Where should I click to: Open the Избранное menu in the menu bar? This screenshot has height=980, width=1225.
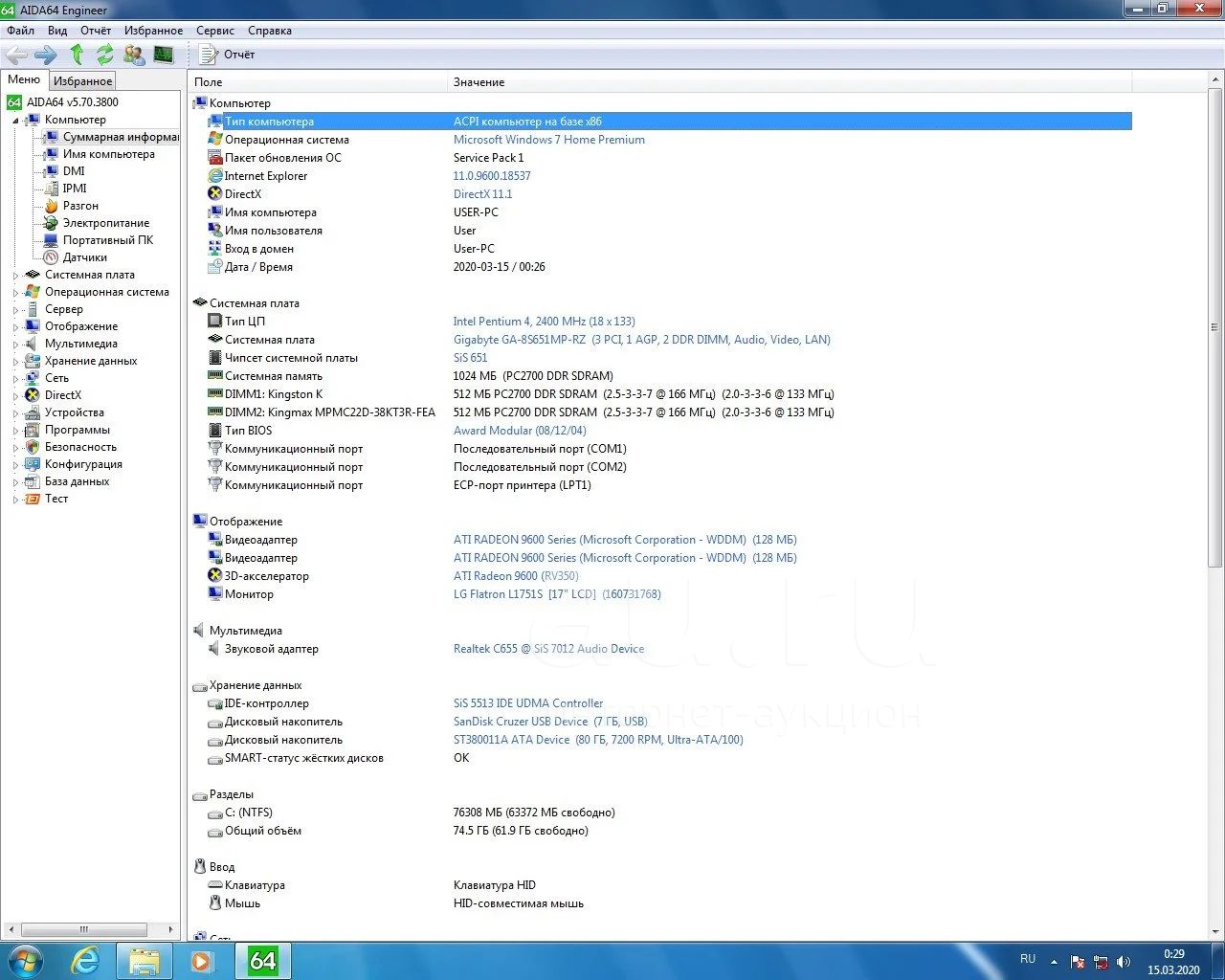(153, 31)
